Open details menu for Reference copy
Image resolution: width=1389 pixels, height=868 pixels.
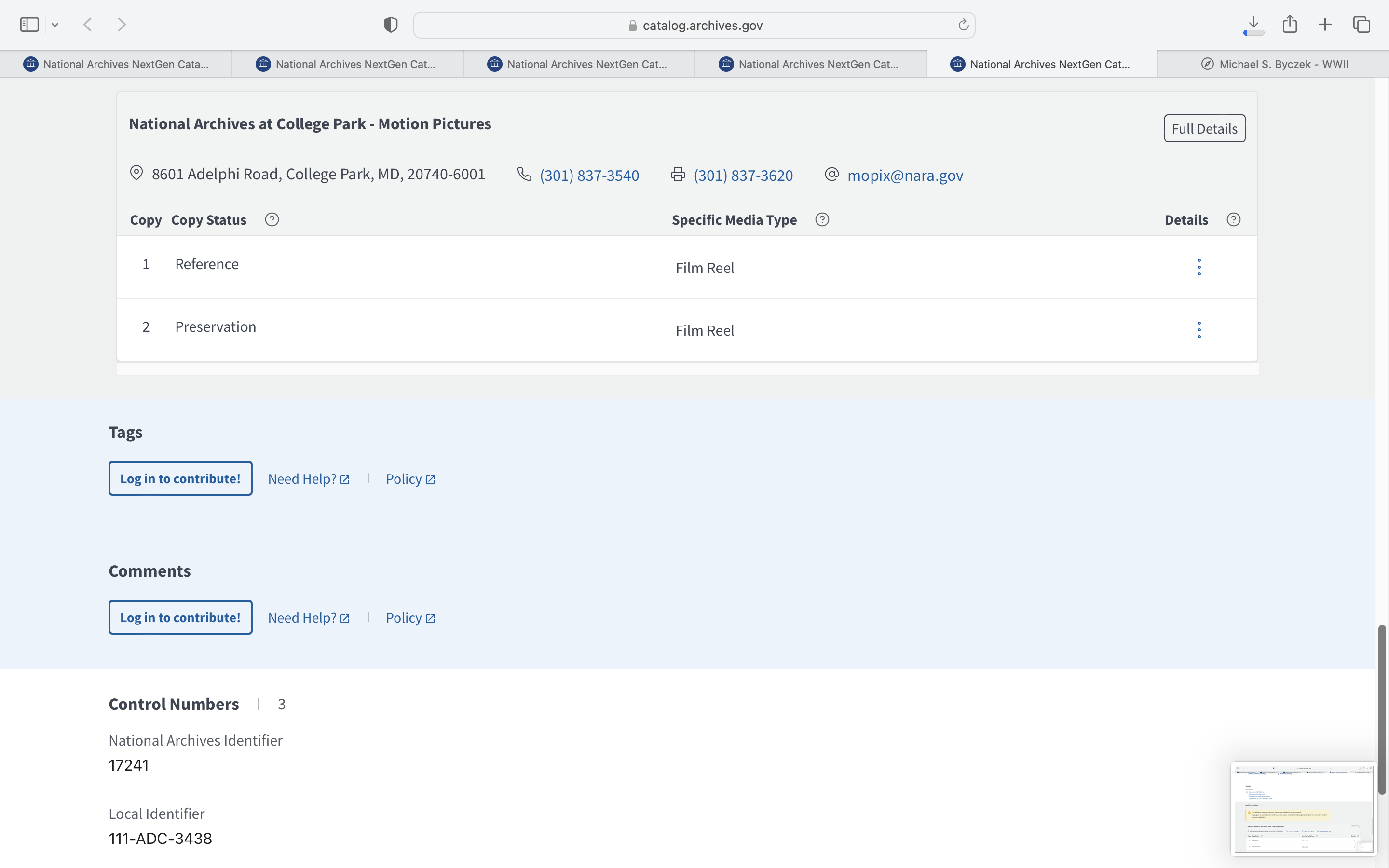[1199, 267]
